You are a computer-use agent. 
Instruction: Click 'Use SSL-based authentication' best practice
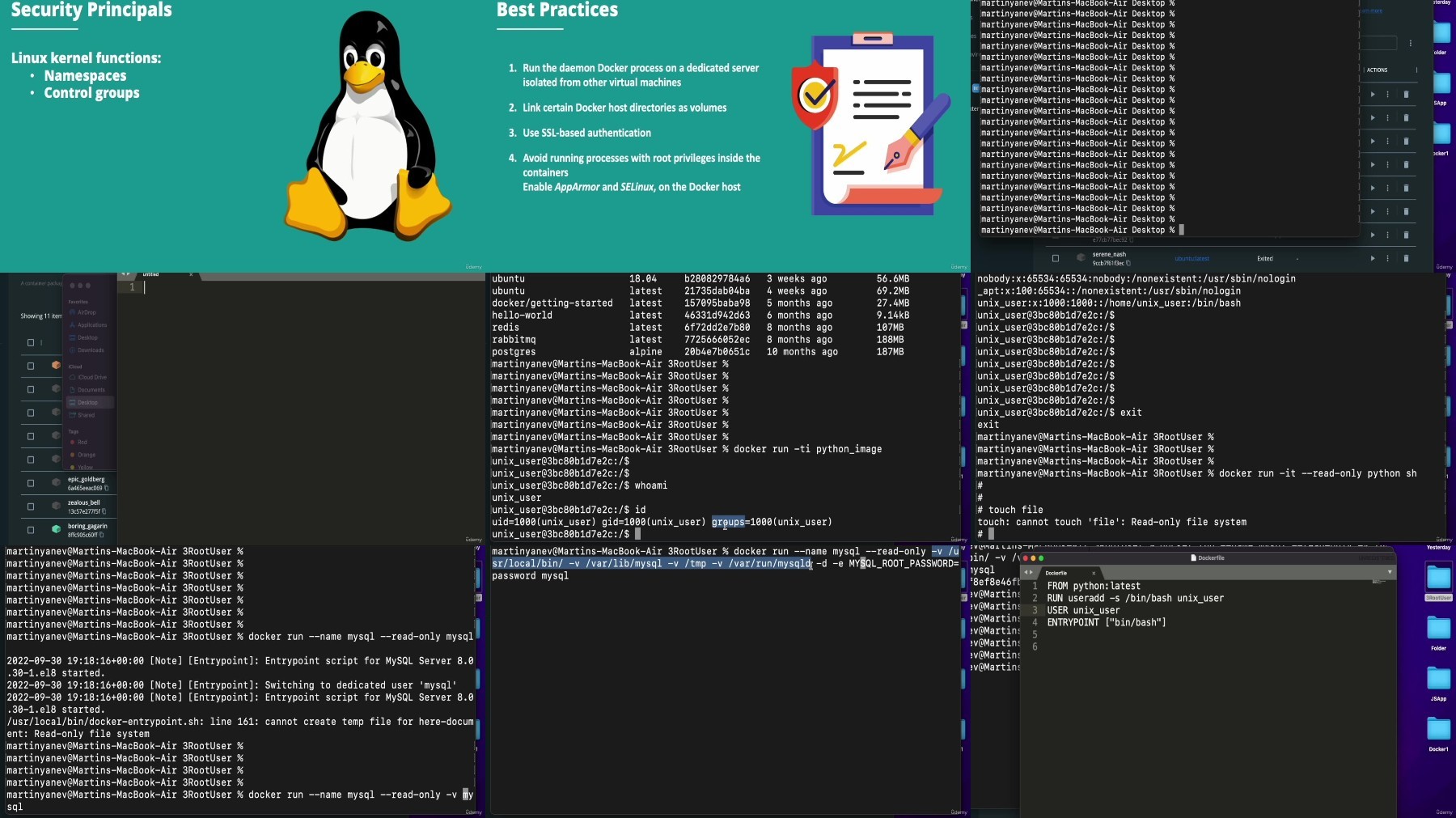[586, 134]
